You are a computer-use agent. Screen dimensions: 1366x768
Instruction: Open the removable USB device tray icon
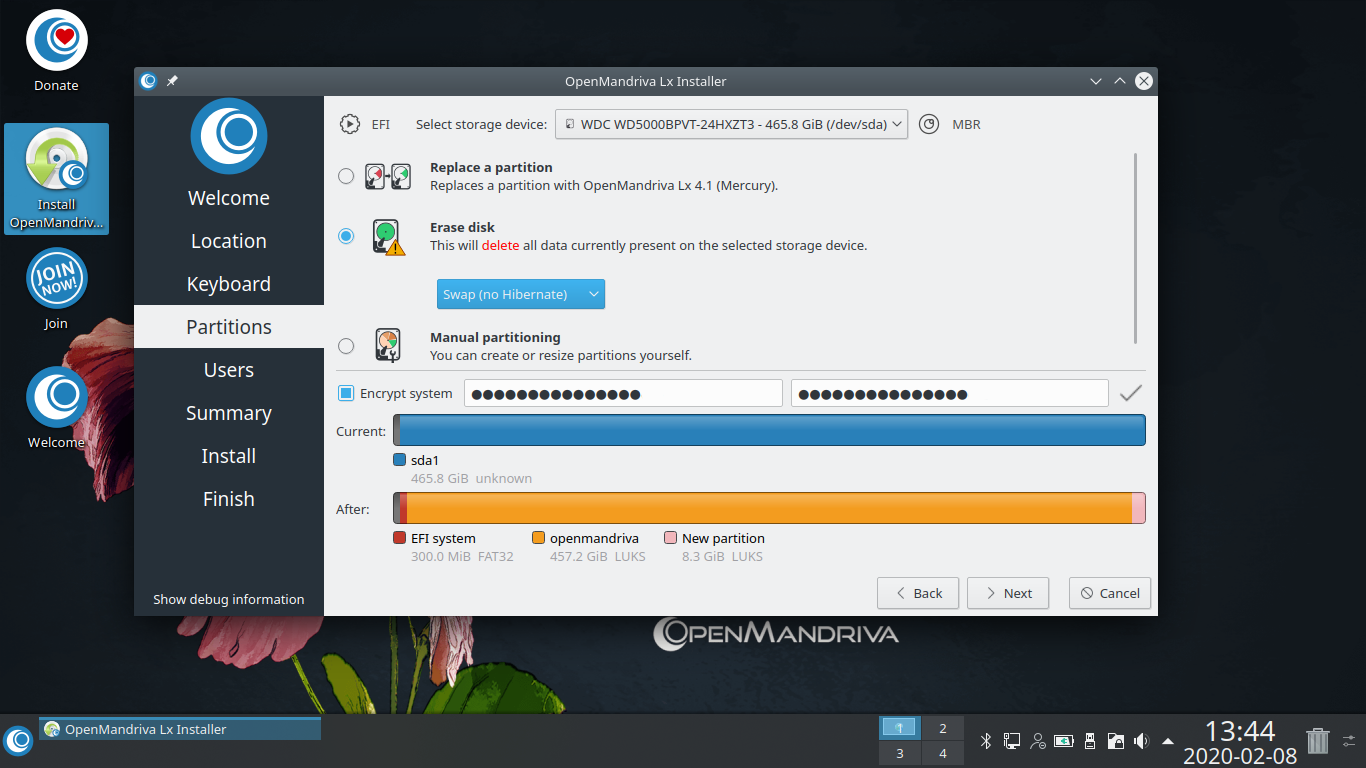tap(1090, 741)
